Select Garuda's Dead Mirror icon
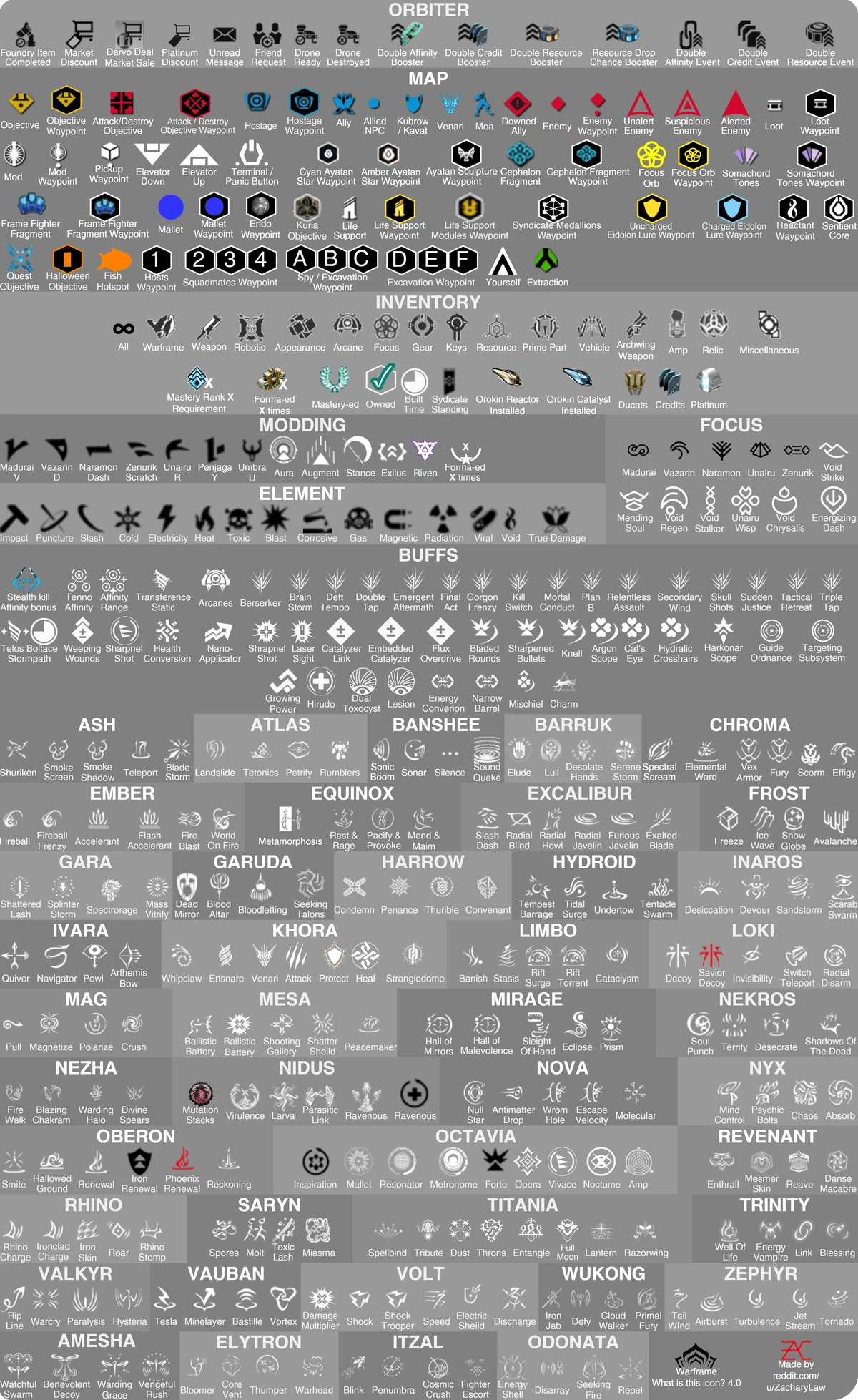The width and height of the screenshot is (858, 1400). click(x=187, y=886)
